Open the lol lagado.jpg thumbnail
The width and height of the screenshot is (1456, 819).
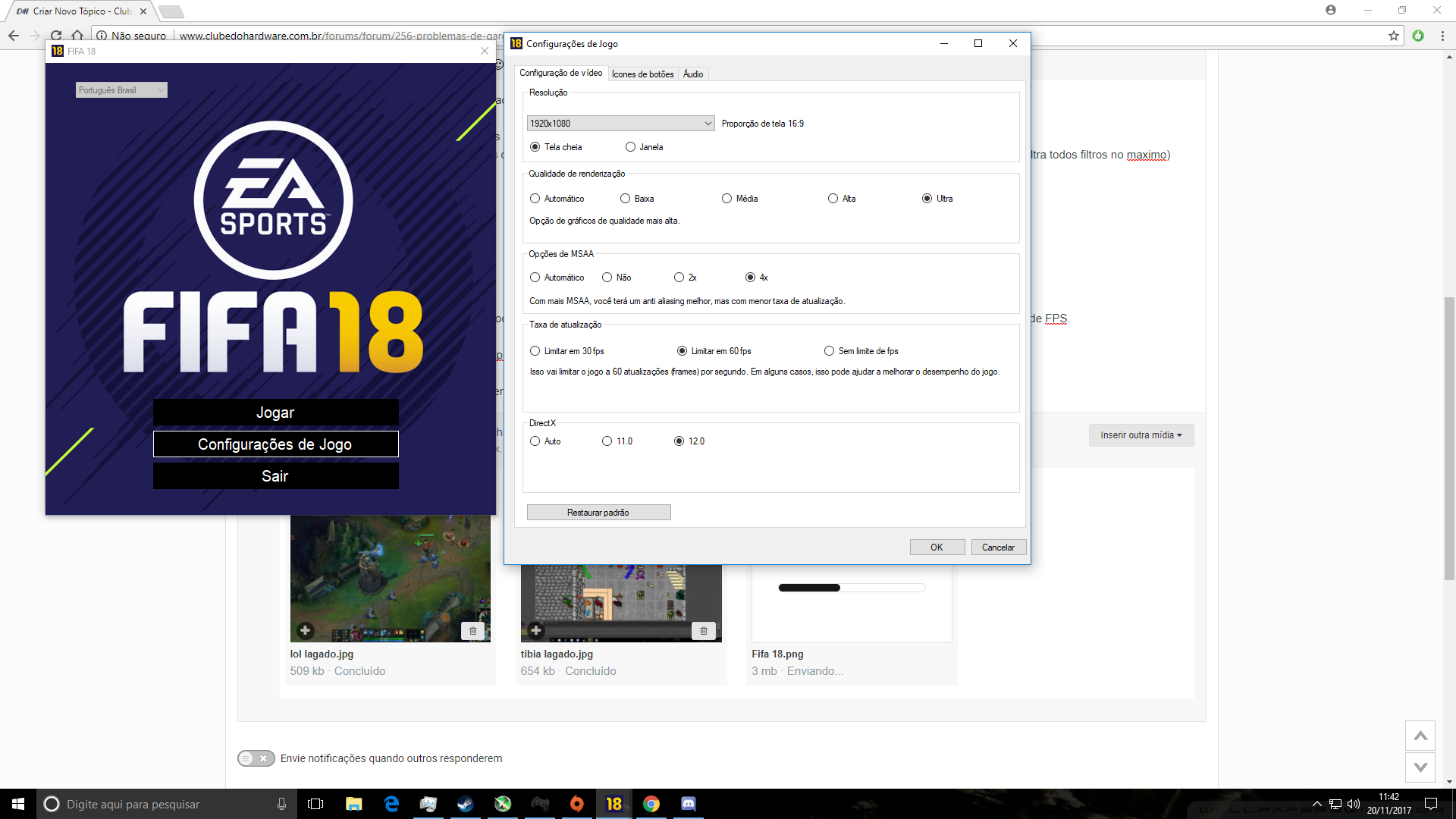tap(390, 579)
